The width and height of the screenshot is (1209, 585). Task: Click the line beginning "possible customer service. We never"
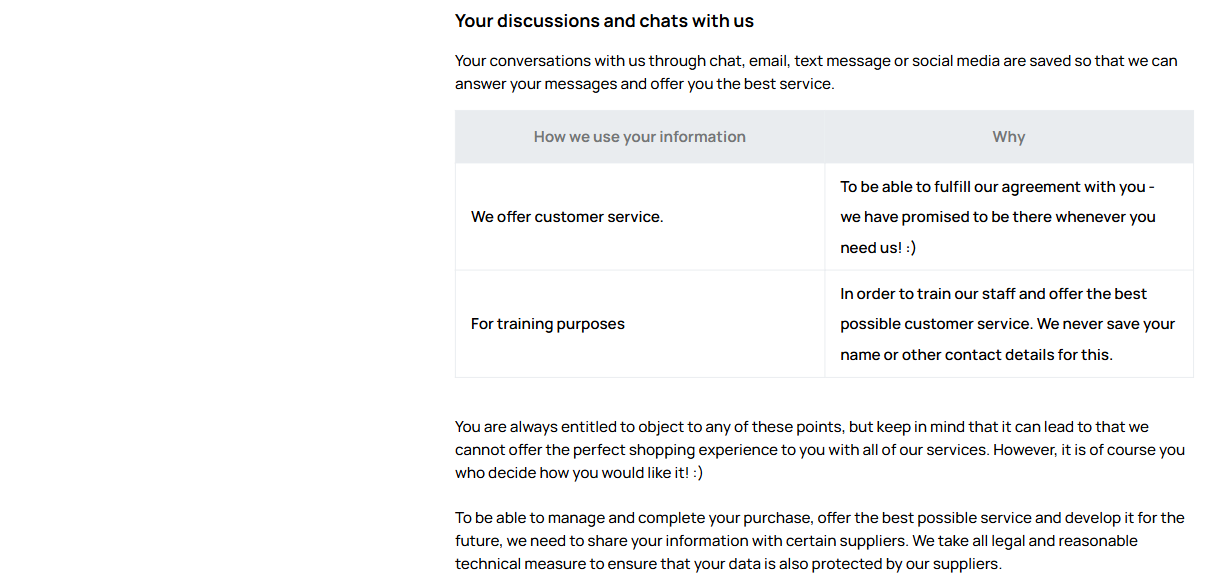pyautogui.click(x=1007, y=324)
